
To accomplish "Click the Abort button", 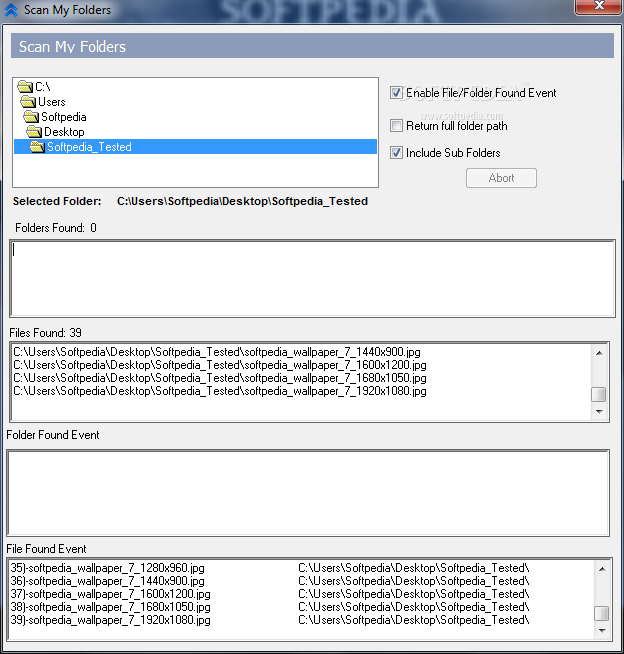I will click(501, 178).
